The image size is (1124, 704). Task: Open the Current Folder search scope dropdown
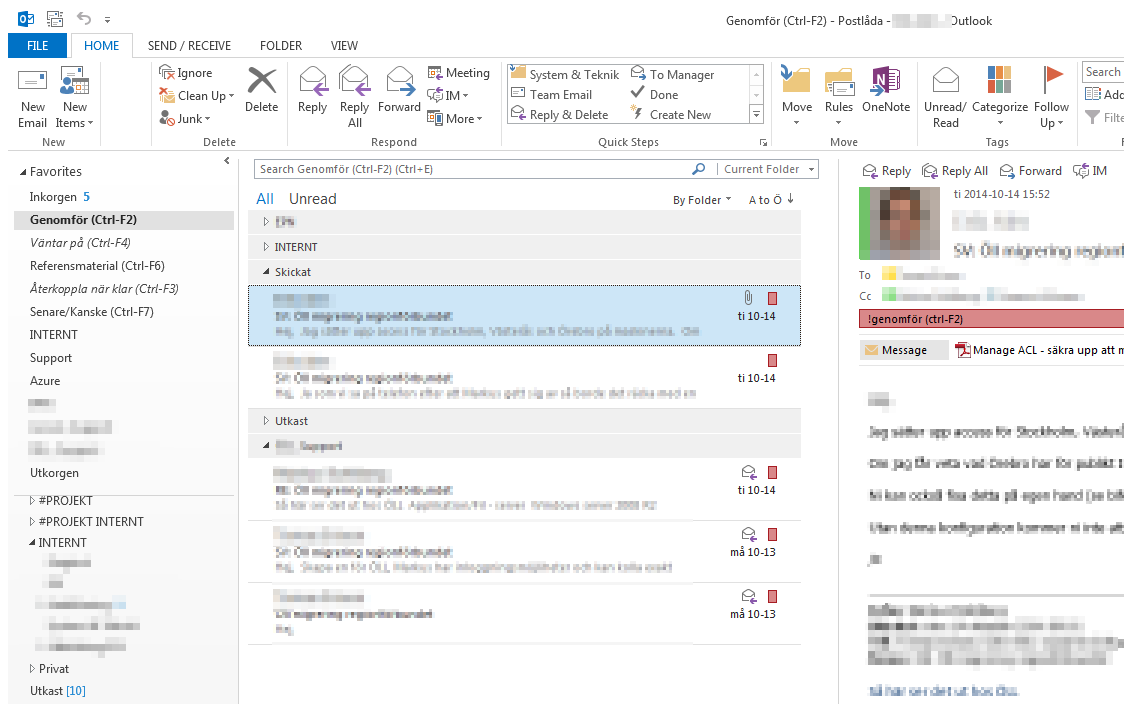[x=769, y=169]
